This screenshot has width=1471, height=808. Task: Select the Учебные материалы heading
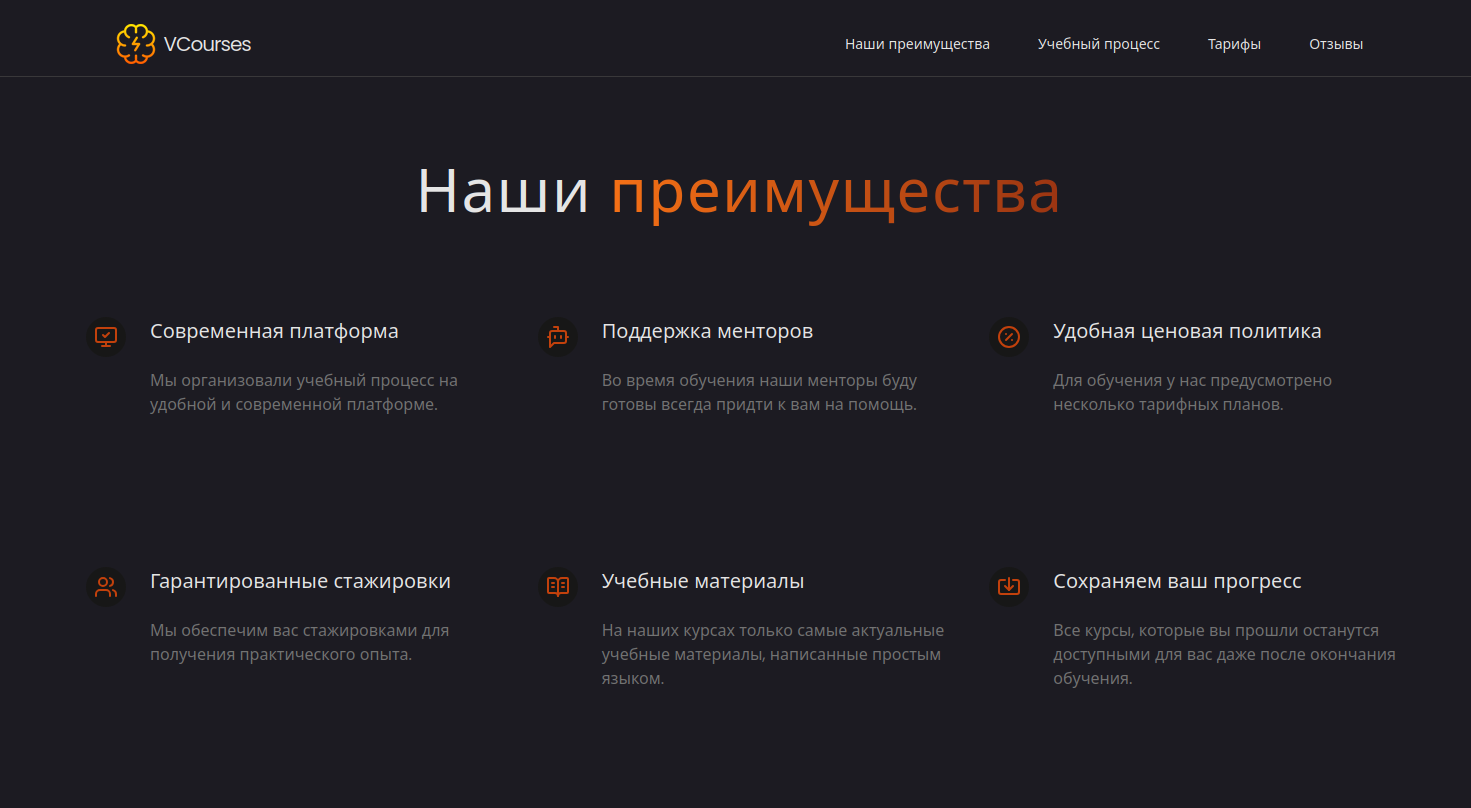(703, 581)
